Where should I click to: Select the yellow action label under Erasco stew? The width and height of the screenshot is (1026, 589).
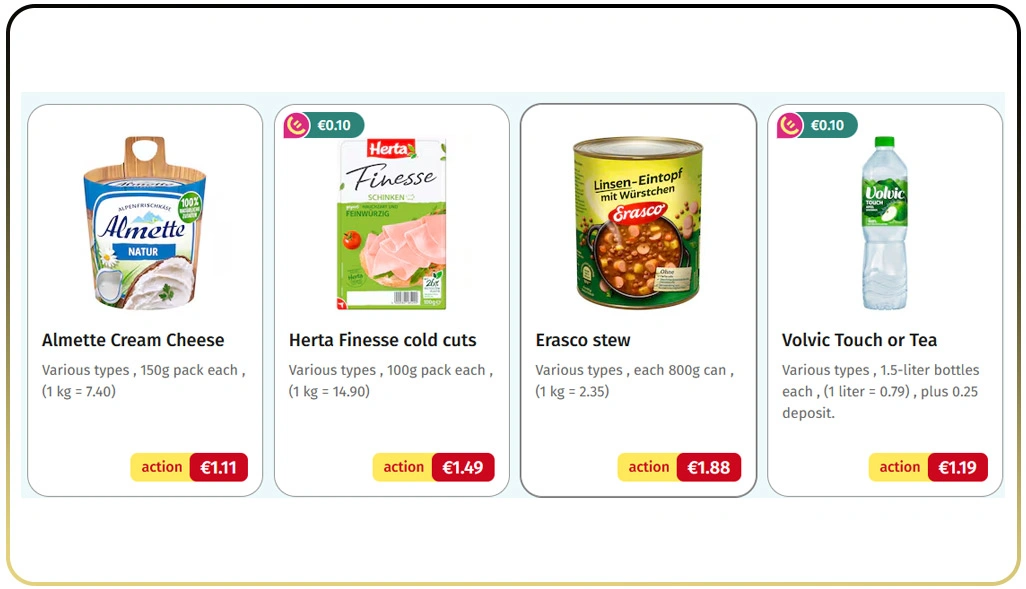click(x=648, y=466)
